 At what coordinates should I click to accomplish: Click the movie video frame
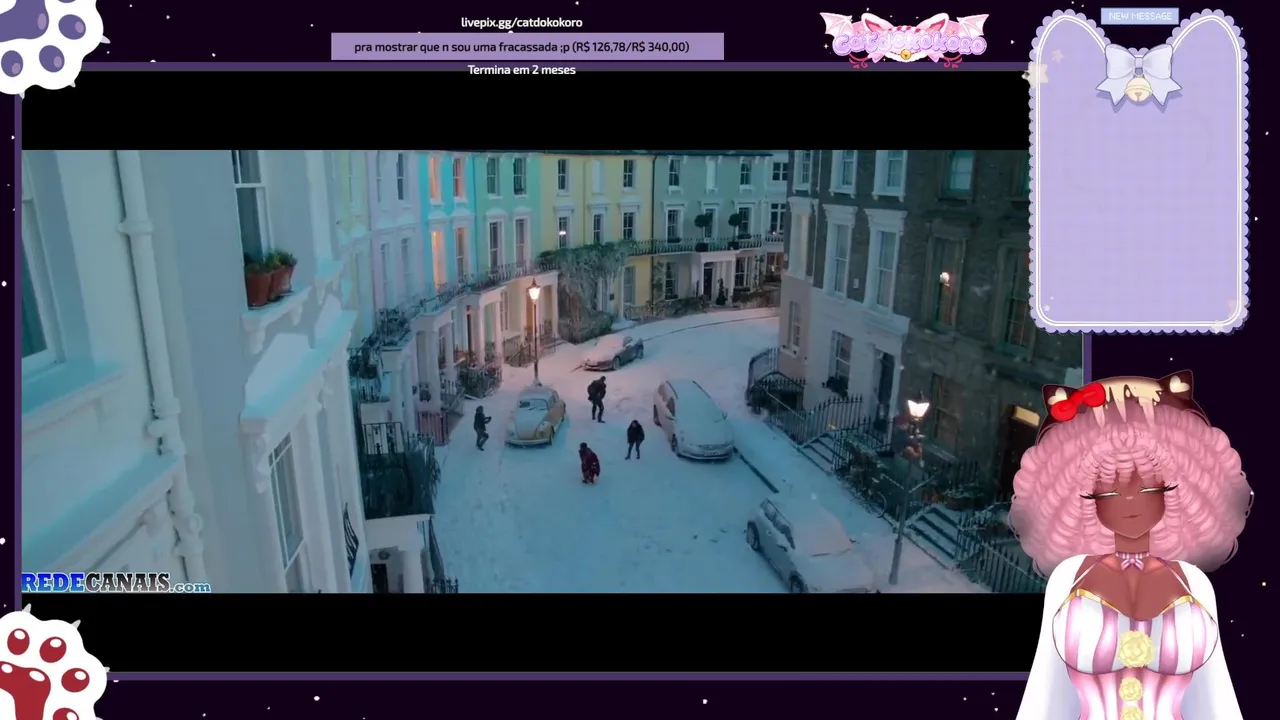(527, 371)
